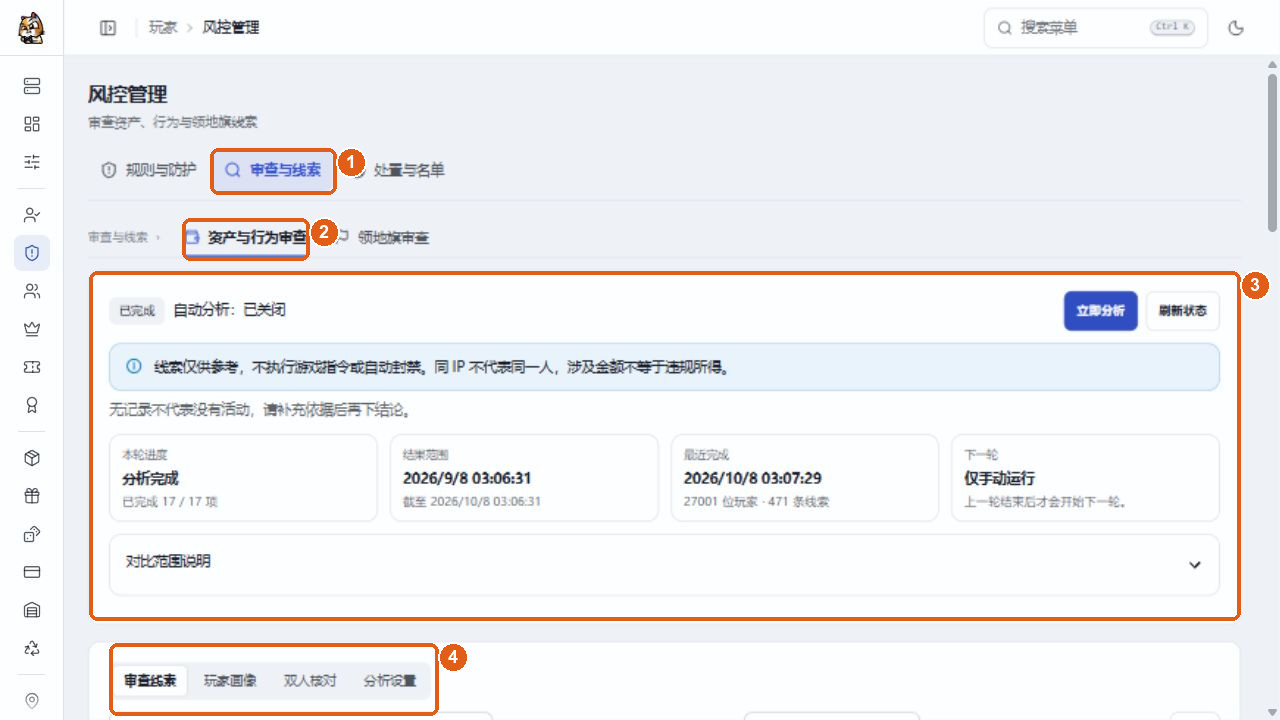The width and height of the screenshot is (1280, 720).
Task: Click the 玩家 breadcrumb link
Action: pos(163,28)
